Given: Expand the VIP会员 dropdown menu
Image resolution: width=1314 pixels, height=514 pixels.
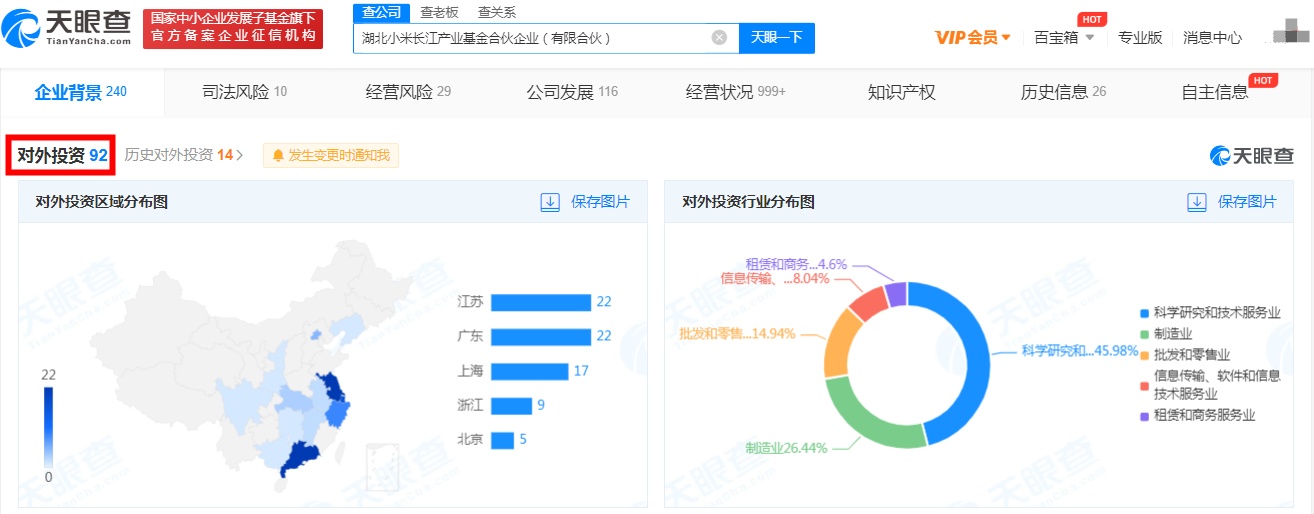Looking at the screenshot, I should (973, 38).
